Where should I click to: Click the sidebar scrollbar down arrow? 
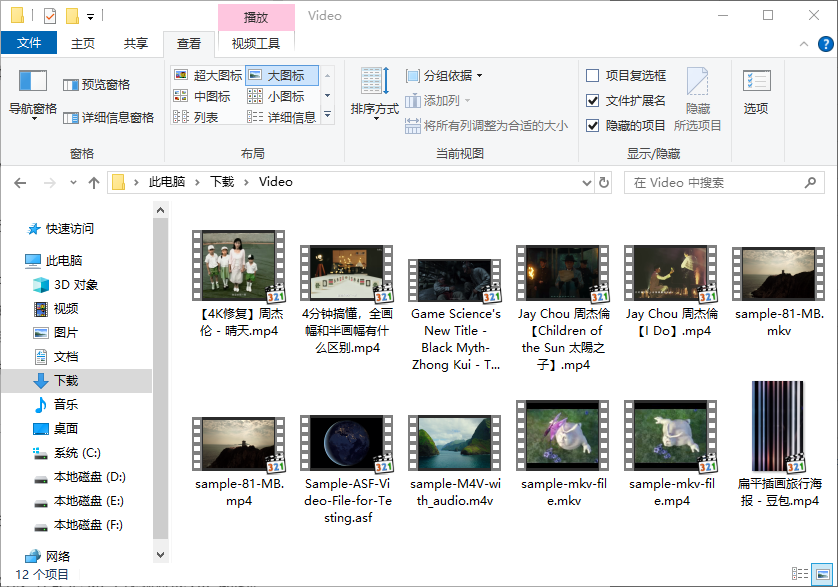click(x=160, y=555)
